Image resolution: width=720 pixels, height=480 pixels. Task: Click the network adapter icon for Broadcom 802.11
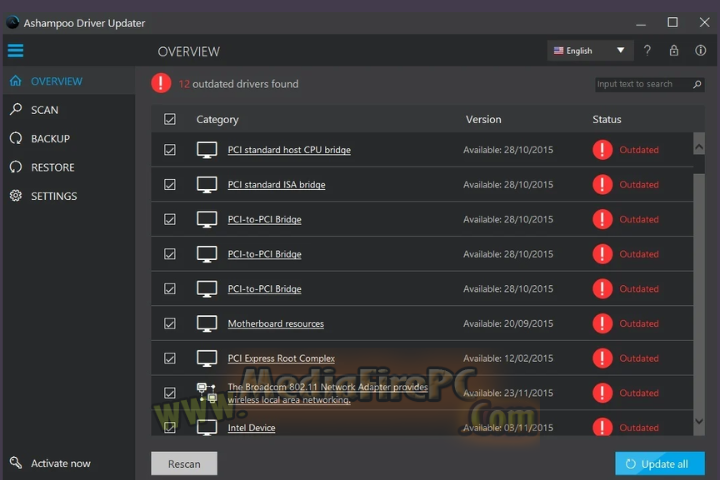coord(207,393)
